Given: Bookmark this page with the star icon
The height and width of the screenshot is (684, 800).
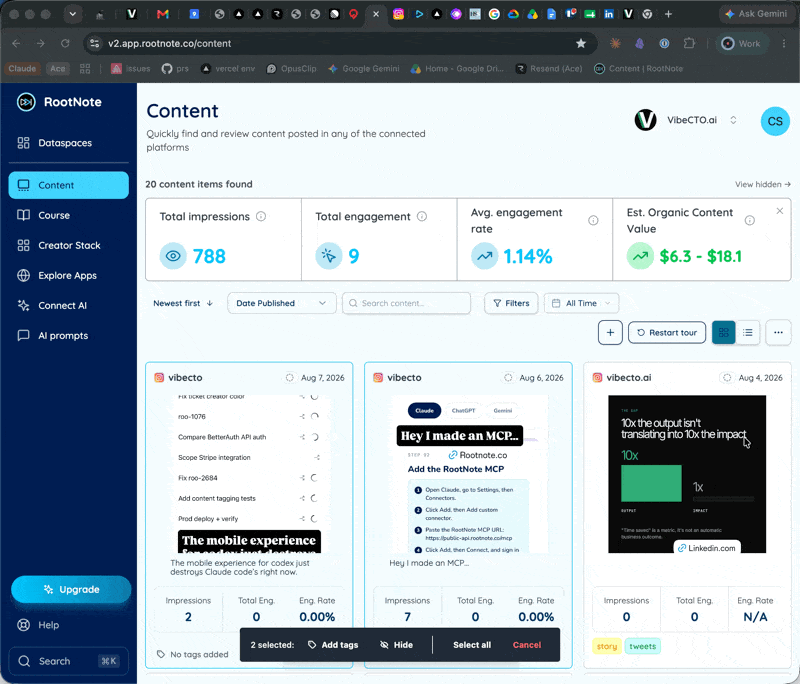Looking at the screenshot, I should (x=581, y=43).
